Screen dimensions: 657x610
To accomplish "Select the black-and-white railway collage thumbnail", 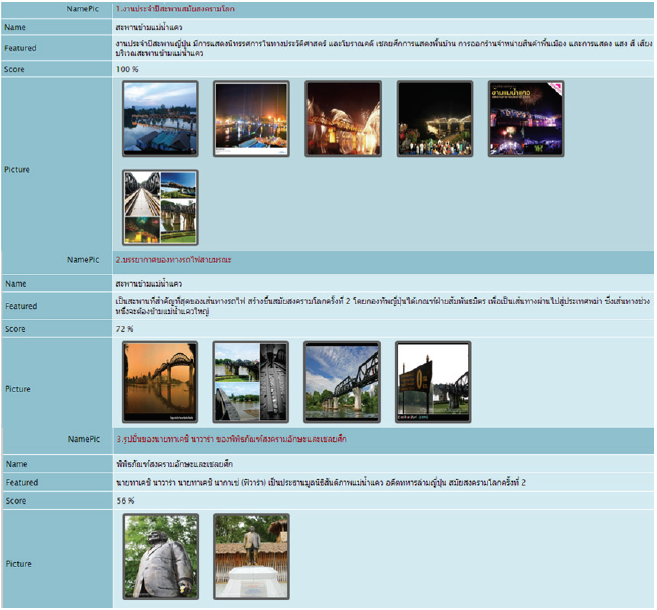I will [x=251, y=381].
